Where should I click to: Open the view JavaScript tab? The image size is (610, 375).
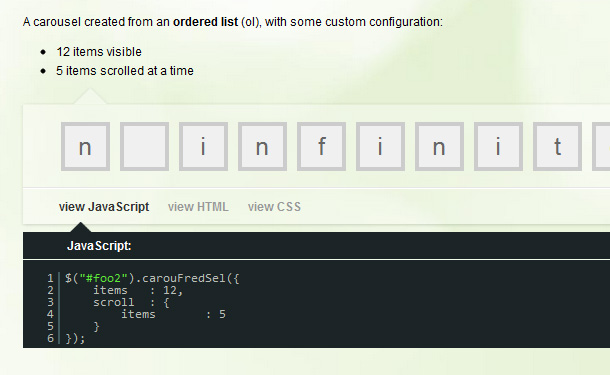pos(104,207)
